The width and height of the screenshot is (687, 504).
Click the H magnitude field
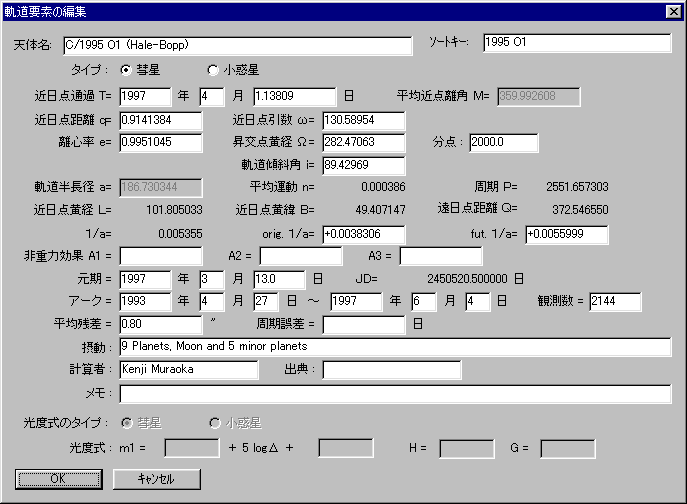[x=467, y=449]
